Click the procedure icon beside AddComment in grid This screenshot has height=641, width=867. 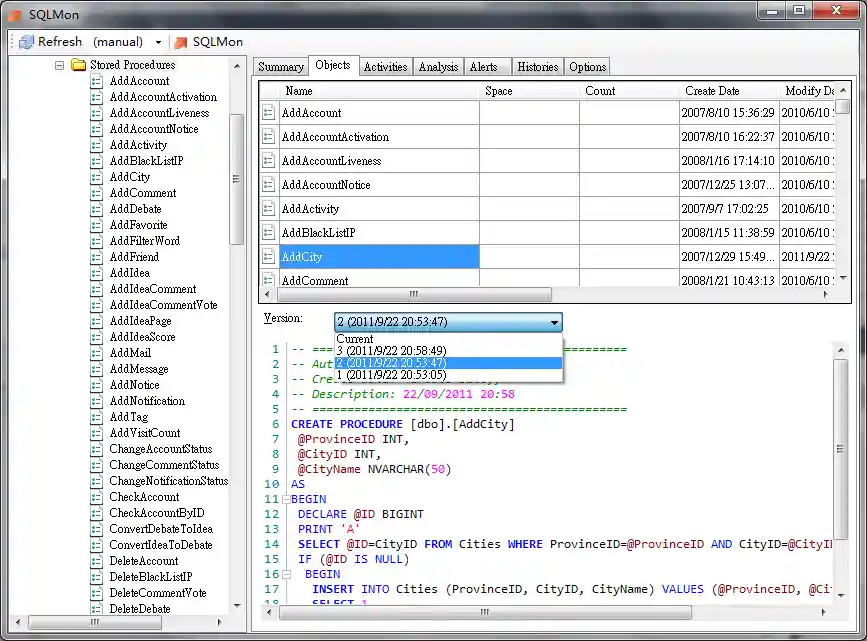[x=269, y=280]
